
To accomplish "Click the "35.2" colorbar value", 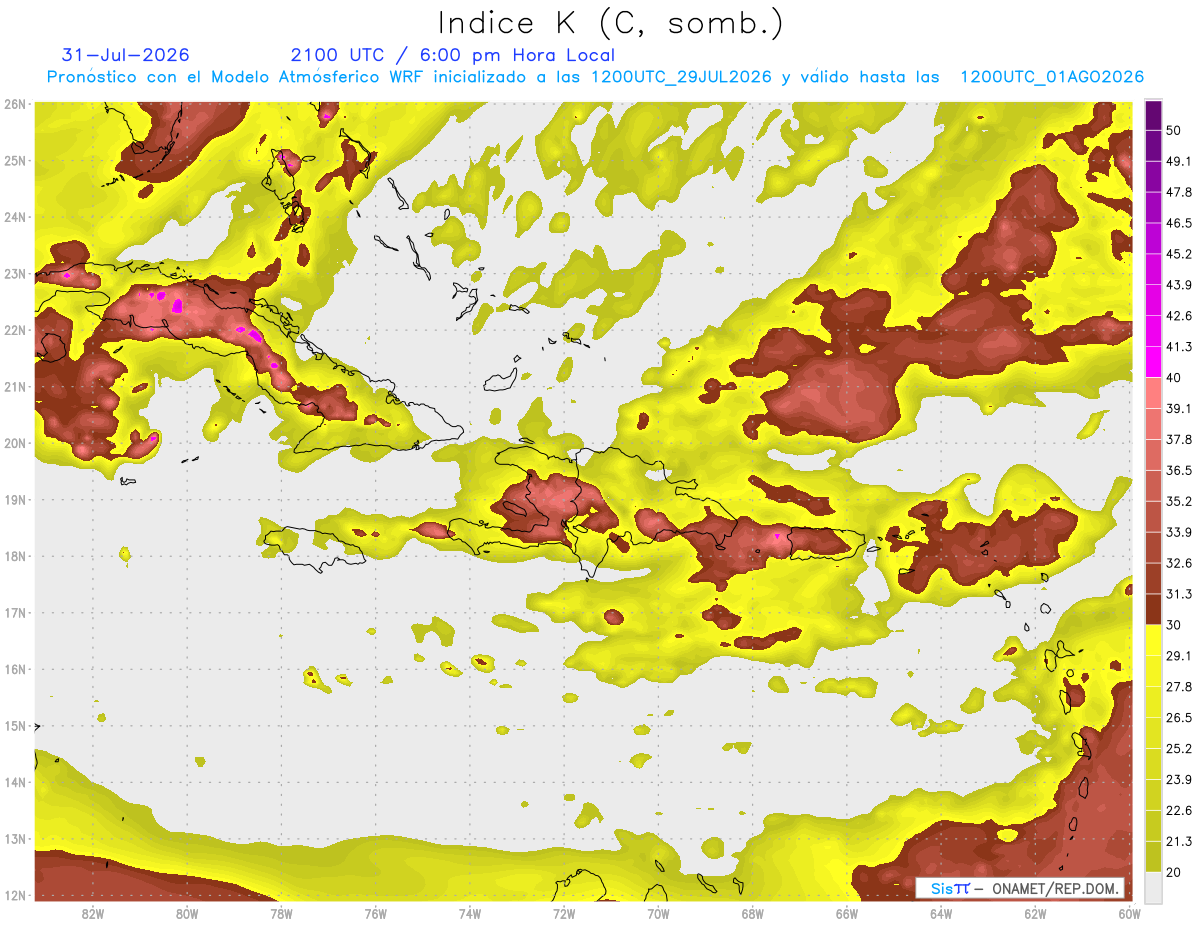I will coord(1179,501).
